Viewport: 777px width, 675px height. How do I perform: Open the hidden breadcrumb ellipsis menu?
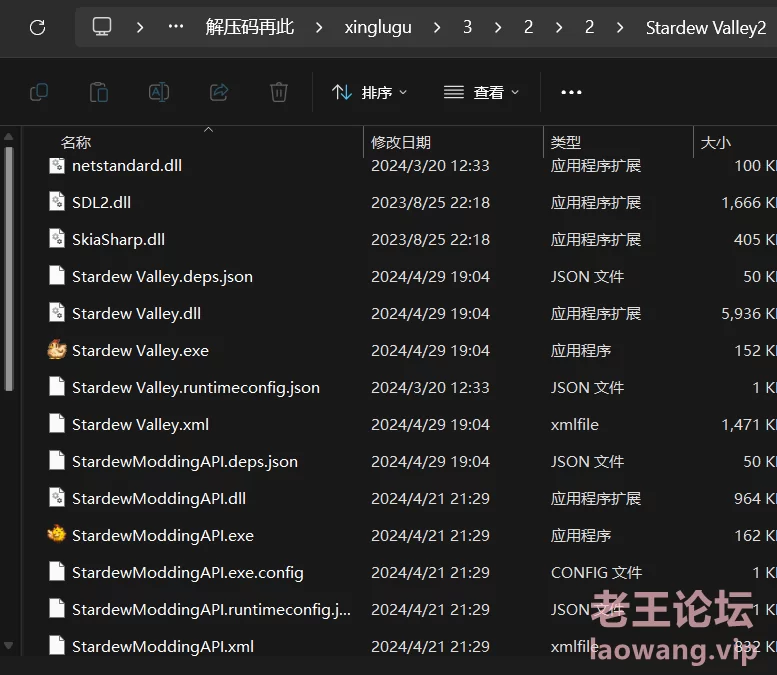tap(176, 27)
